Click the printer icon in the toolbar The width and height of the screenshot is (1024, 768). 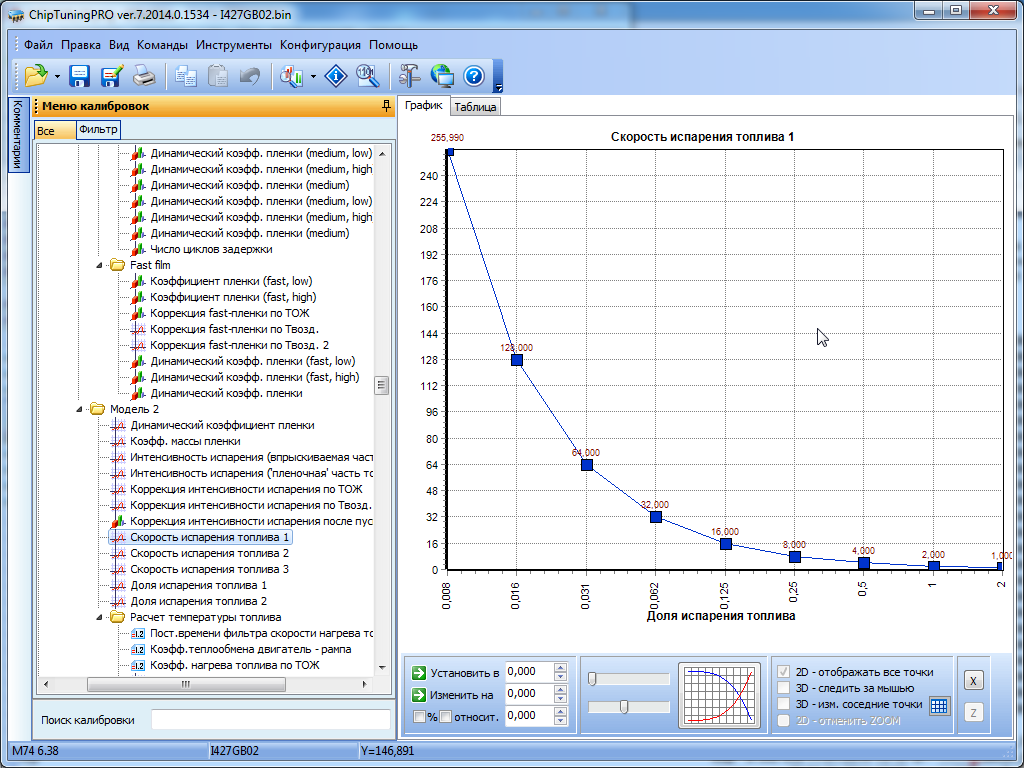coord(144,75)
